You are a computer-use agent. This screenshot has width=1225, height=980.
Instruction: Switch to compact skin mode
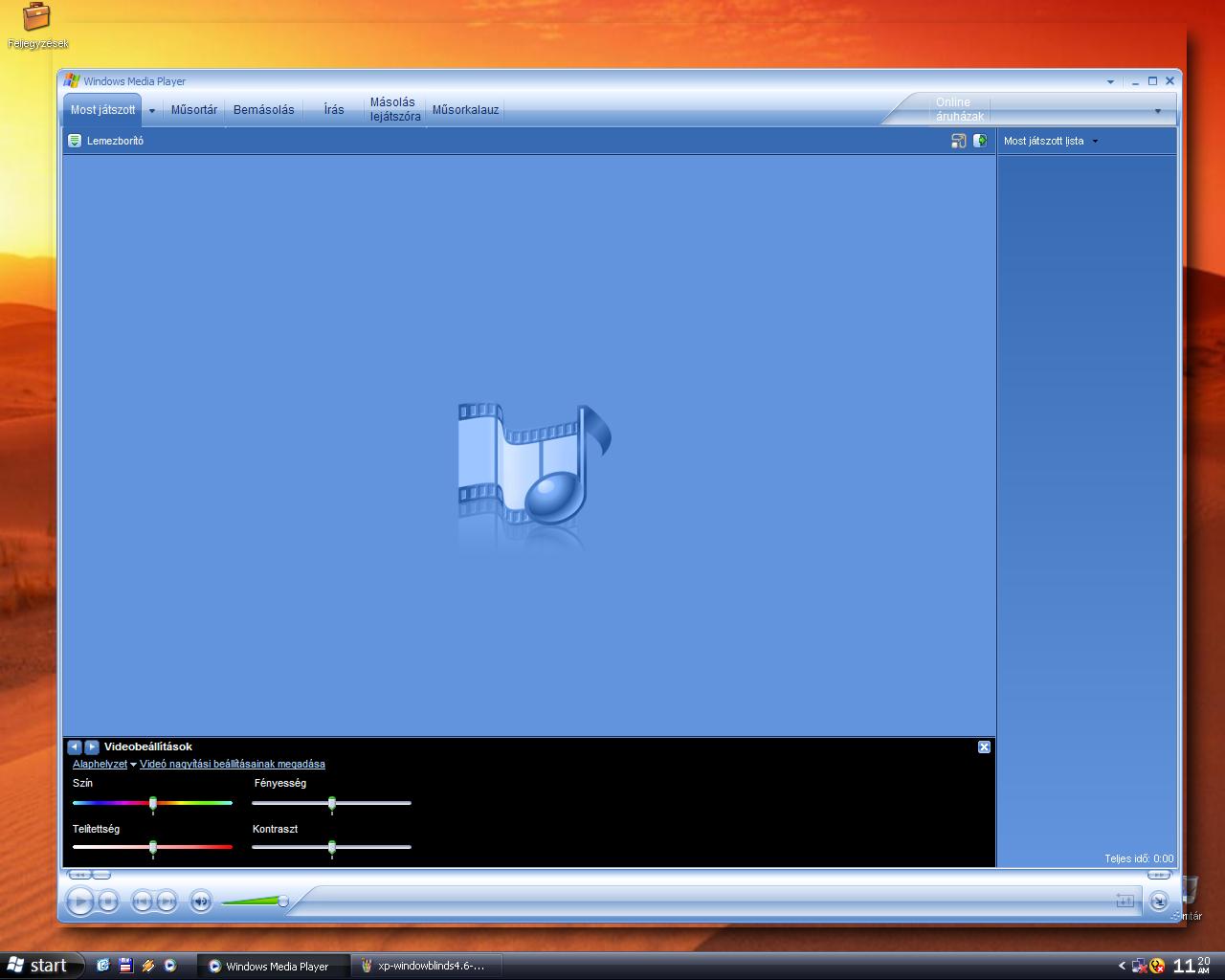click(1158, 901)
